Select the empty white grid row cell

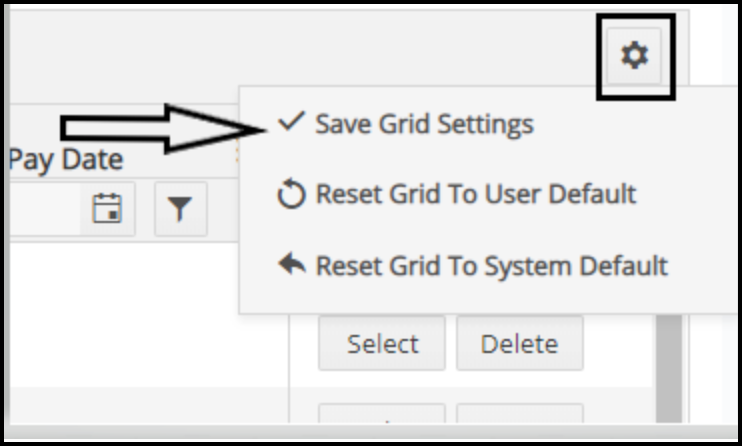[x=149, y=315]
